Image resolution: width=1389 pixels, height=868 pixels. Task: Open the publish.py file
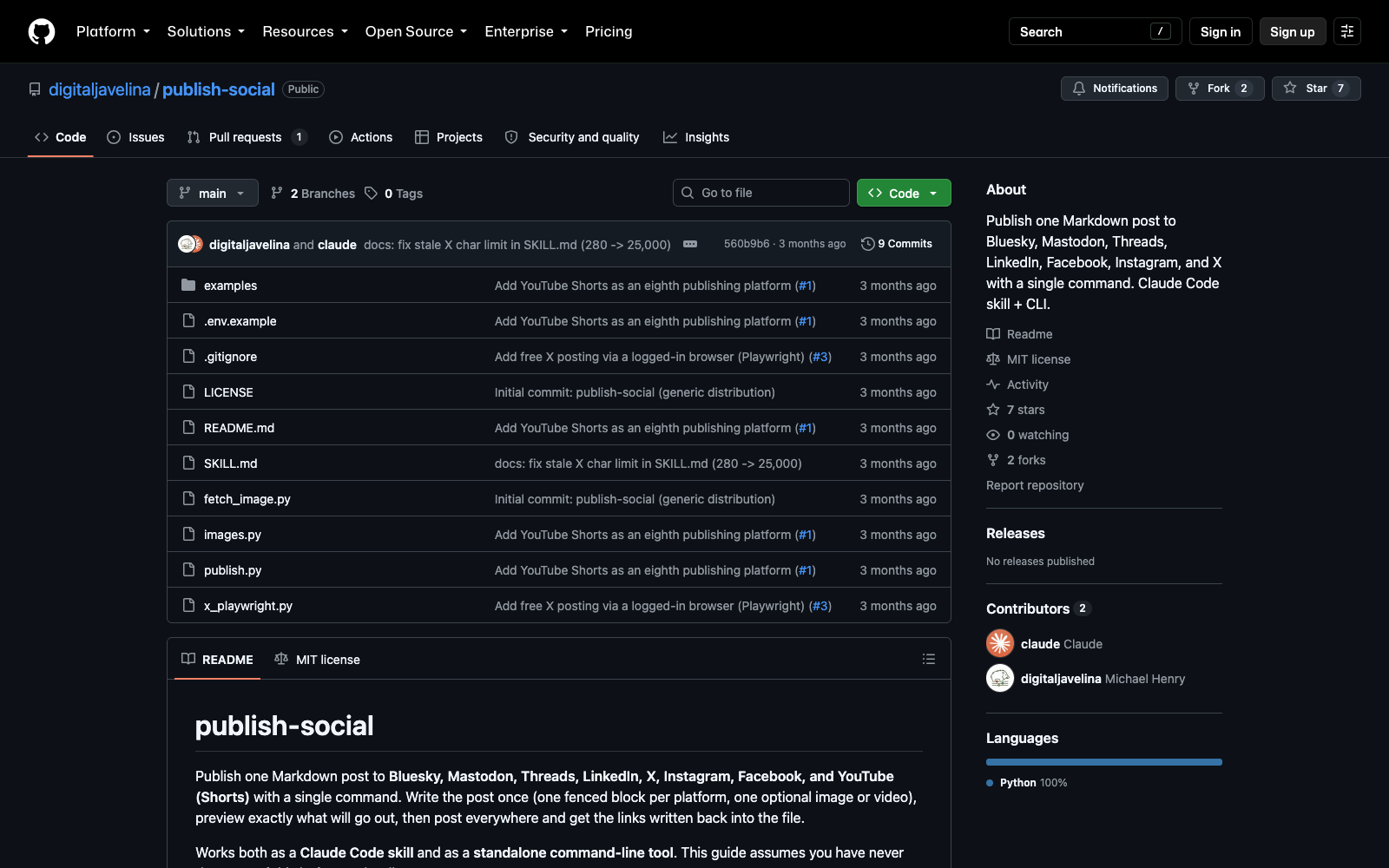click(x=233, y=570)
